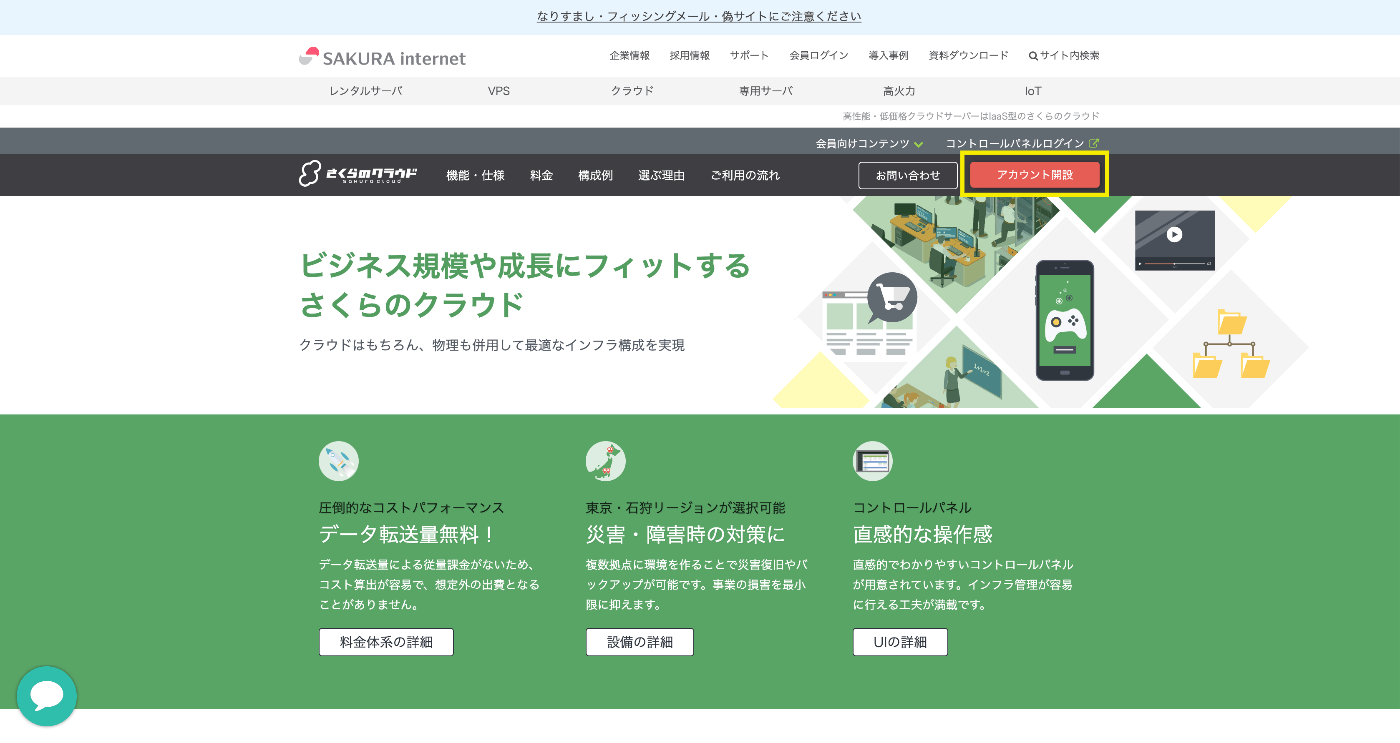The width and height of the screenshot is (1400, 743).
Task: Open 資料ダウンロード link
Action: coord(969,56)
